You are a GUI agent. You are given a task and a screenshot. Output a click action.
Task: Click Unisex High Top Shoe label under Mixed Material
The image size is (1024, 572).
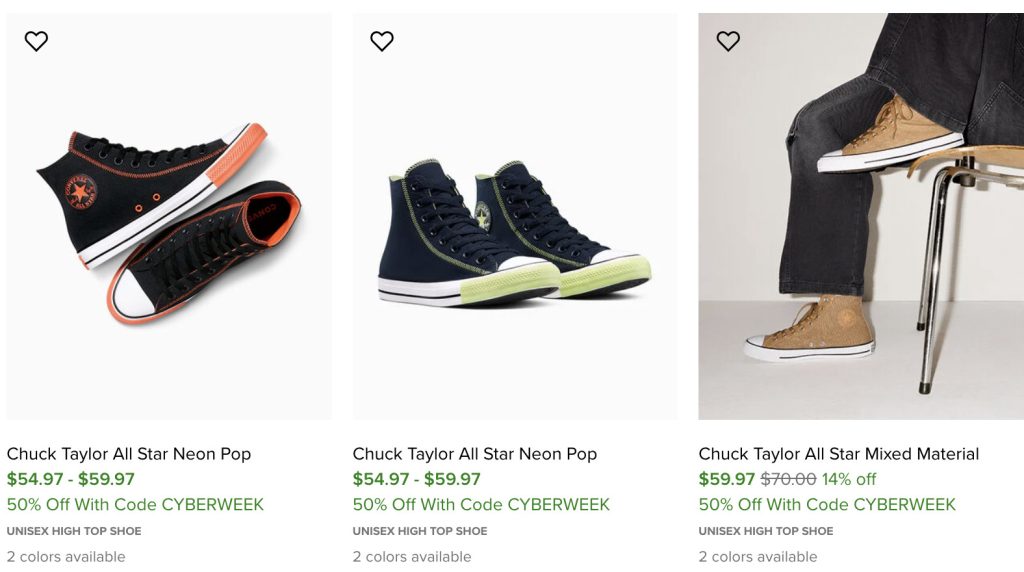pos(766,531)
